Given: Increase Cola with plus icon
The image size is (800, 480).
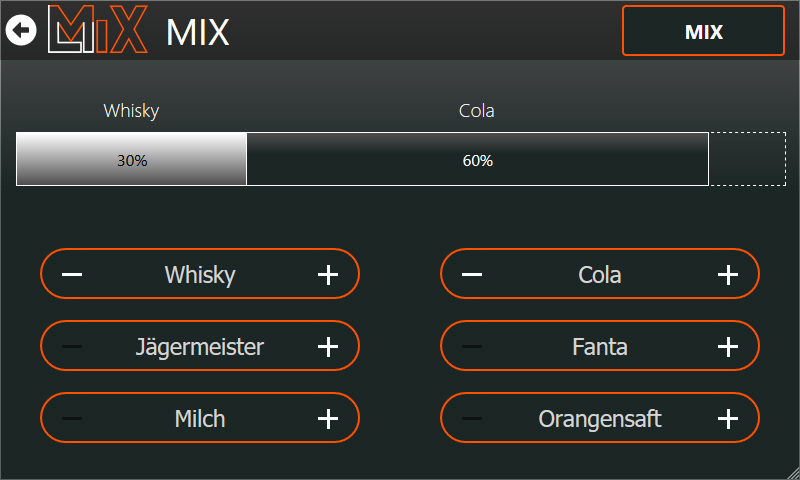Looking at the screenshot, I should [x=728, y=275].
